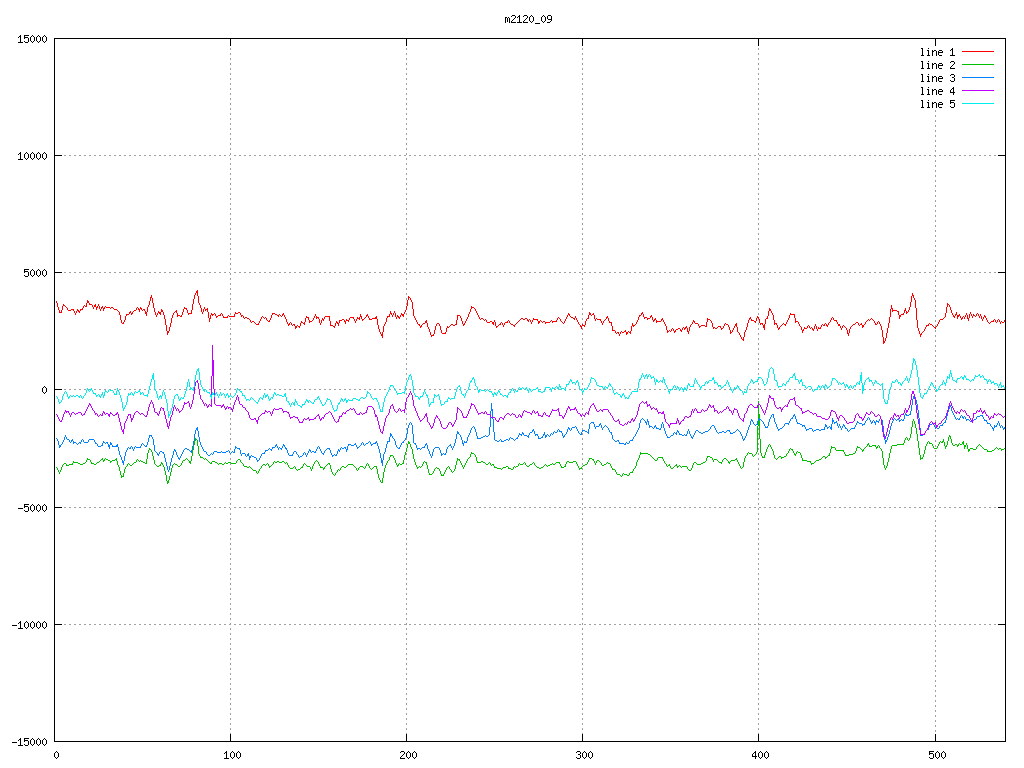Select the 'line 4' legend label
1024x768 pixels.
click(937, 91)
